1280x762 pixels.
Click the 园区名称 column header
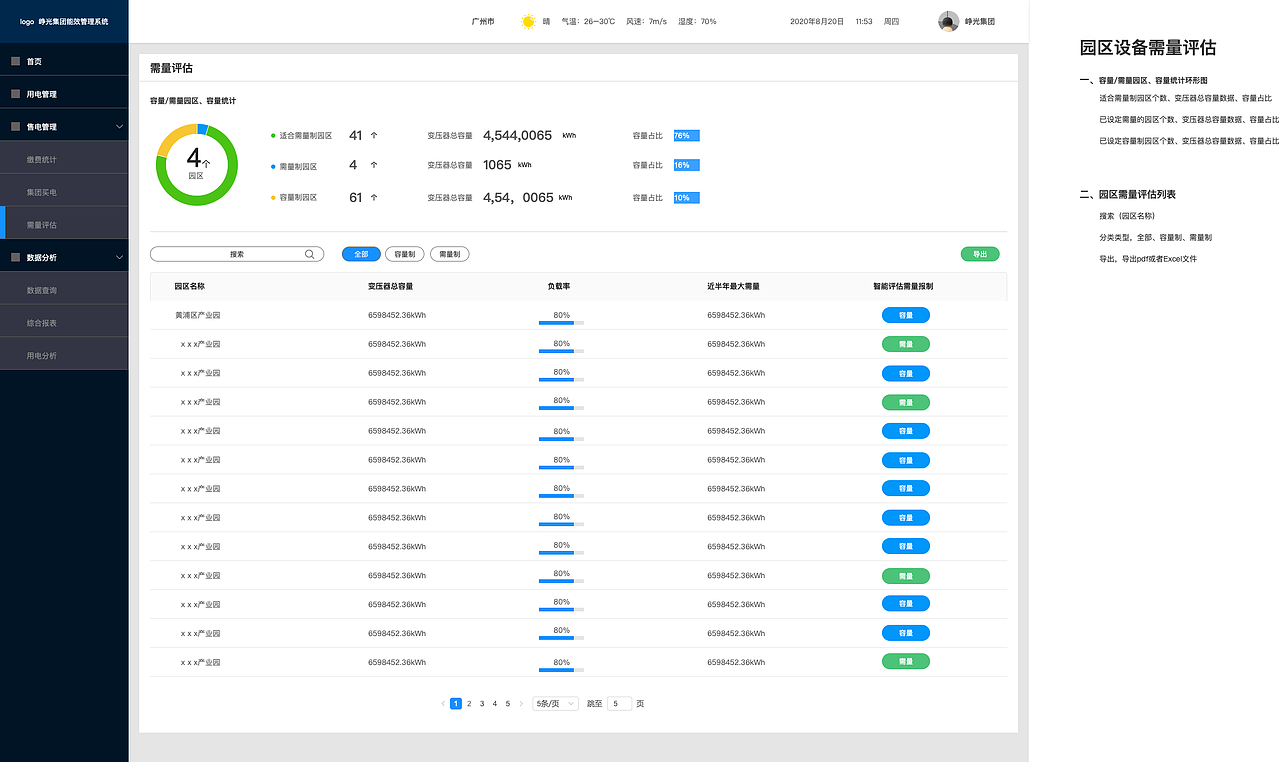point(190,286)
